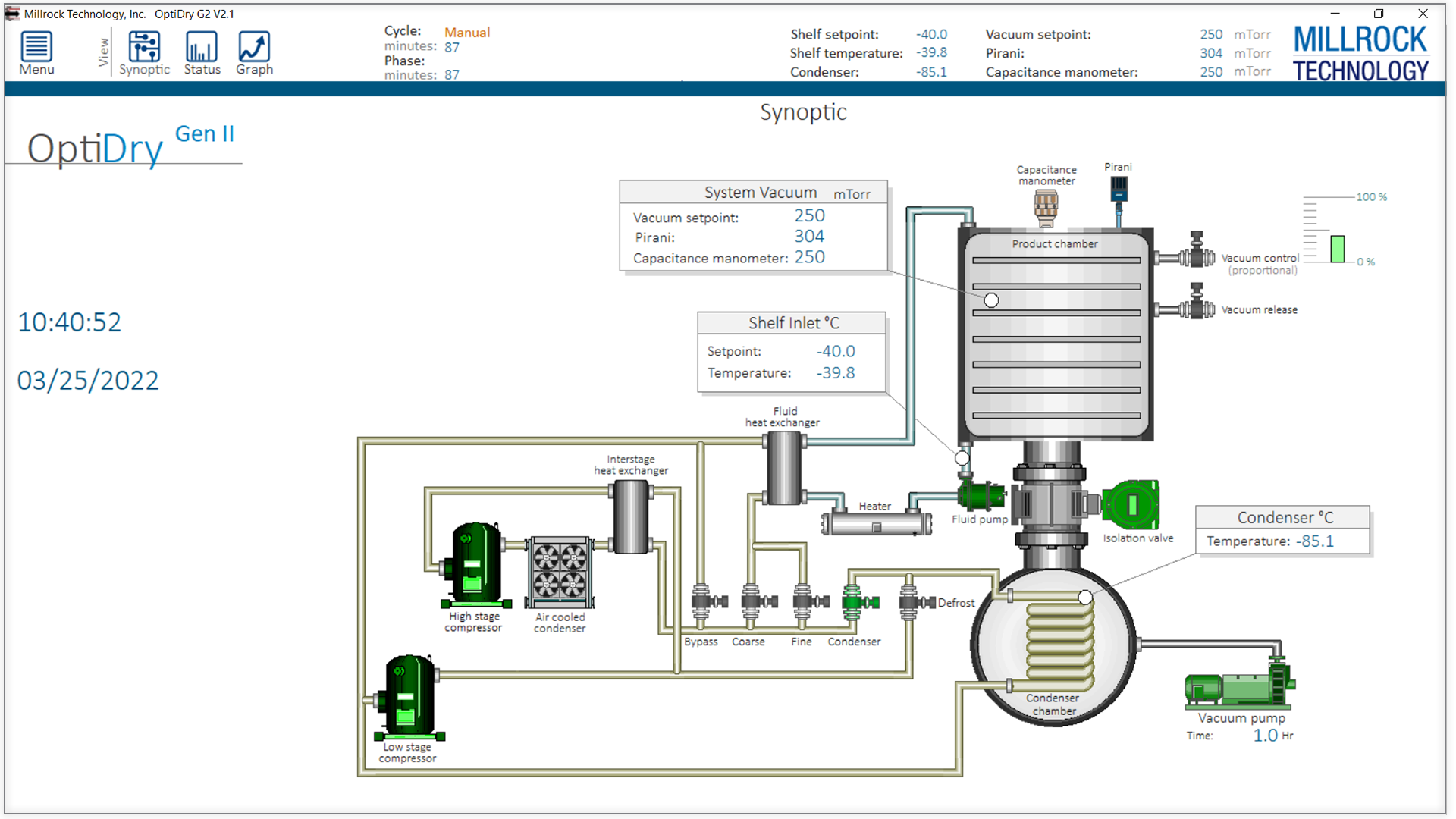
Task: Select the Shelf Inlet setpoint value
Action: (836, 351)
